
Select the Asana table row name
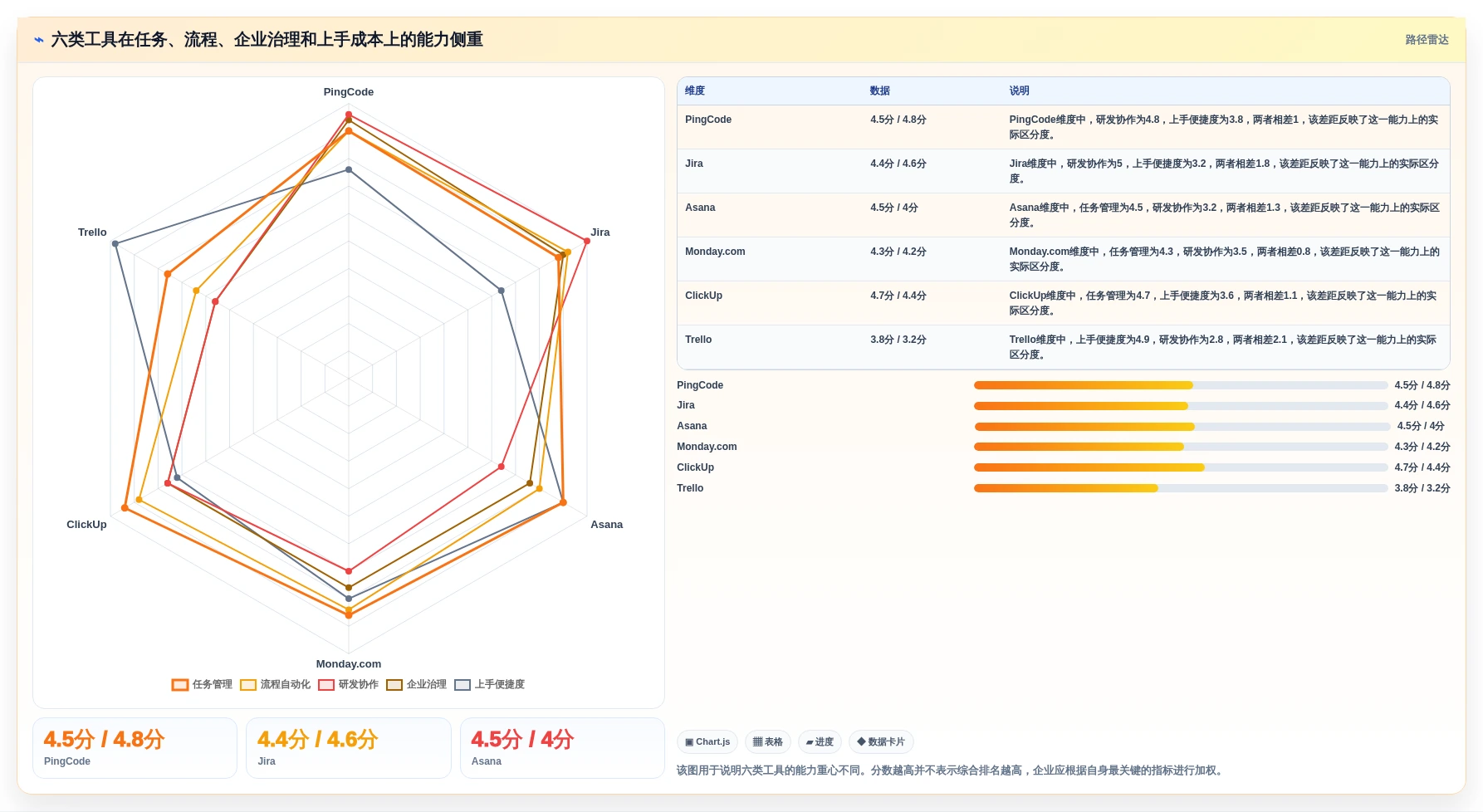click(x=700, y=208)
